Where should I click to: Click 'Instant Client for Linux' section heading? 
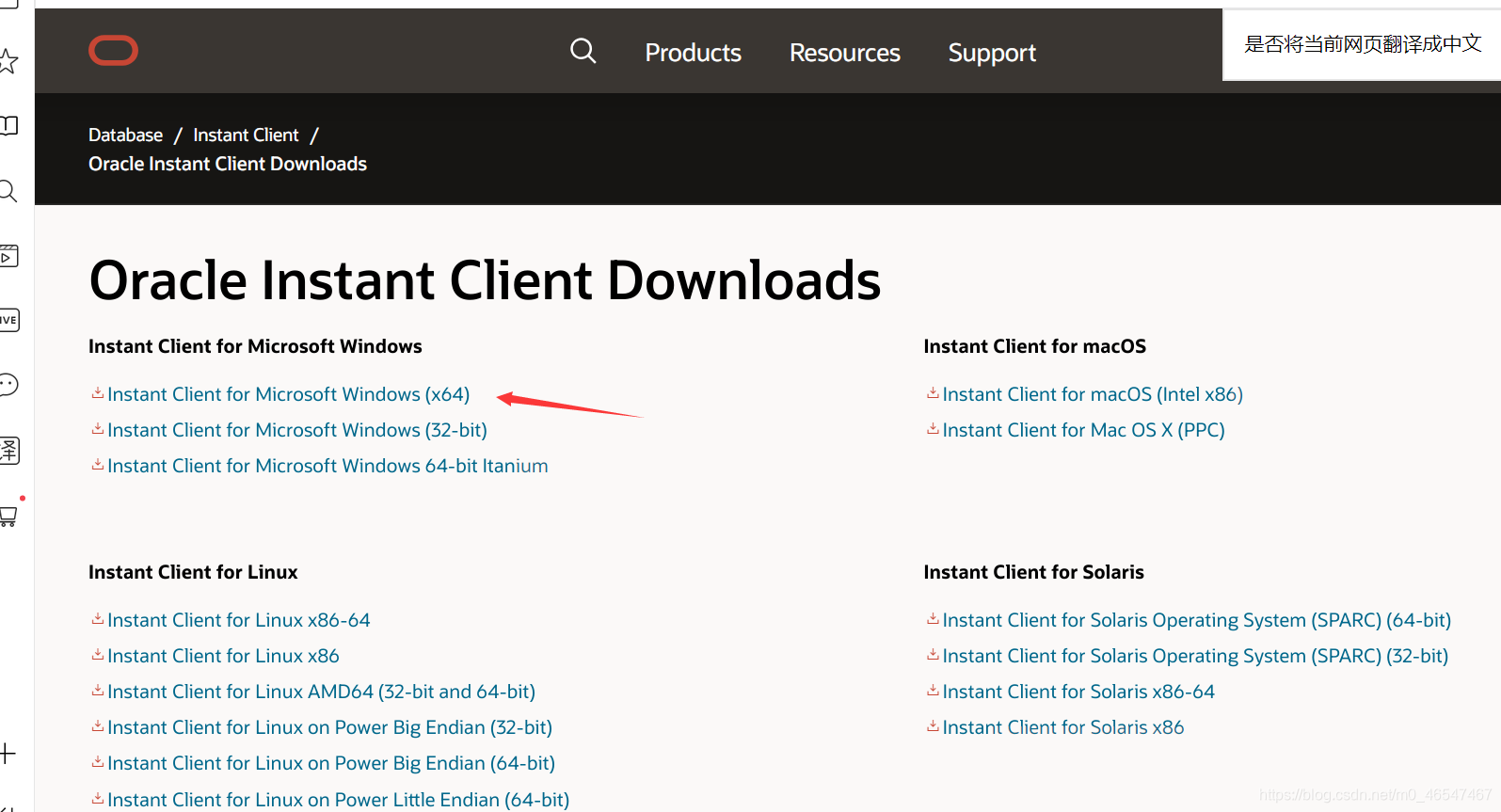click(193, 572)
